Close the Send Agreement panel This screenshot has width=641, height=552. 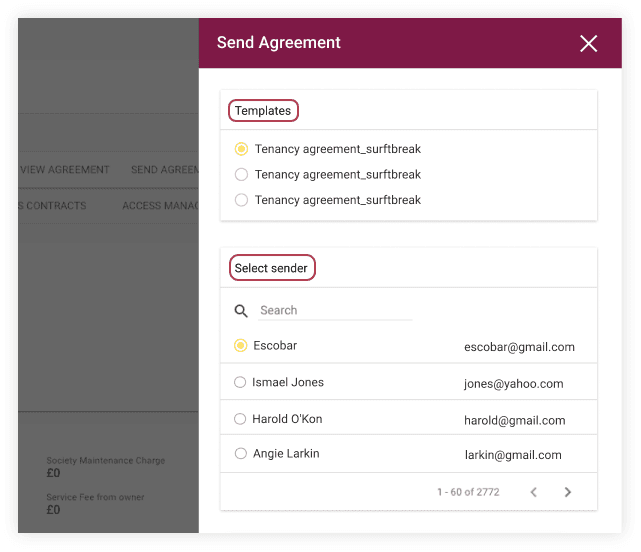click(x=588, y=43)
